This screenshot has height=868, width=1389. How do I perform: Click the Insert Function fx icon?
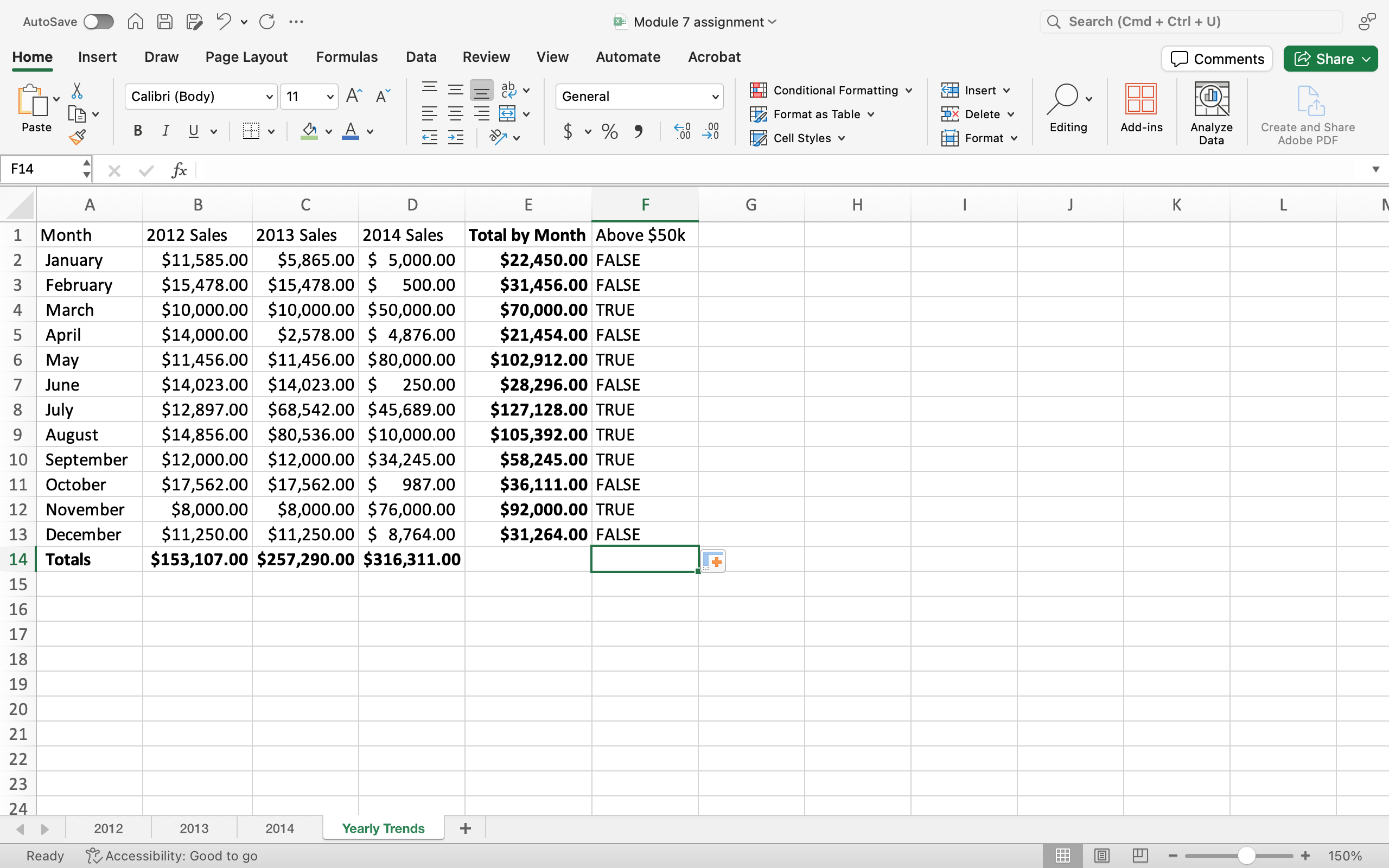tap(179, 170)
